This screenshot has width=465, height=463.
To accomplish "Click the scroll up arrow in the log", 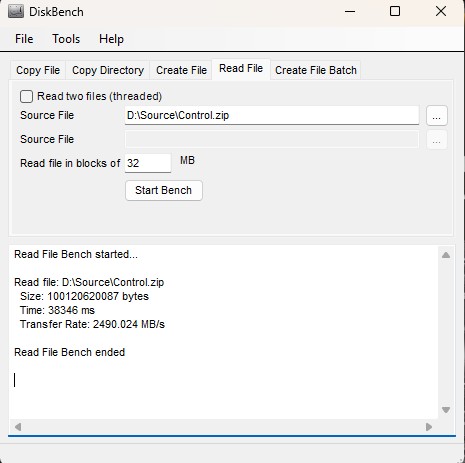I will [446, 255].
